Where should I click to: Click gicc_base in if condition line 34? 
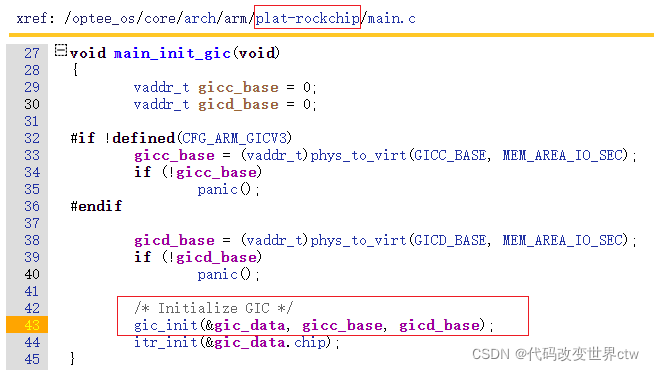pyautogui.click(x=216, y=173)
